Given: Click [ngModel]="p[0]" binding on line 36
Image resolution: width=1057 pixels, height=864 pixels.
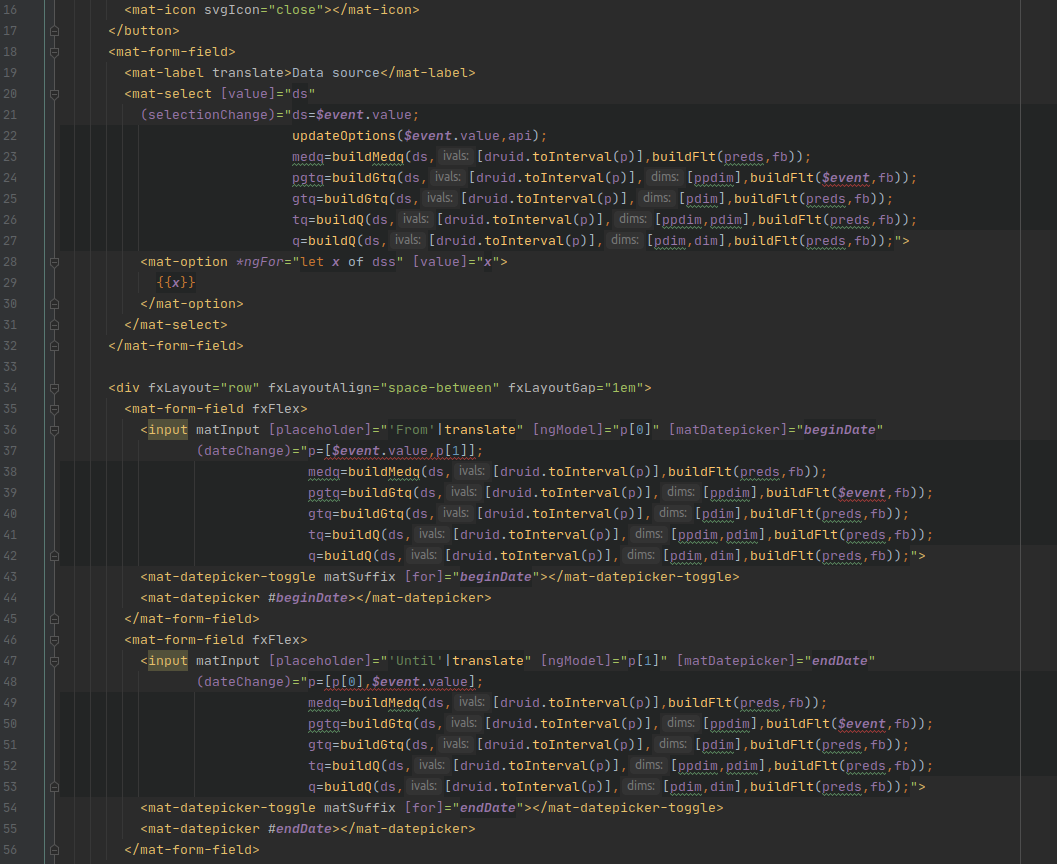Looking at the screenshot, I should pos(596,429).
